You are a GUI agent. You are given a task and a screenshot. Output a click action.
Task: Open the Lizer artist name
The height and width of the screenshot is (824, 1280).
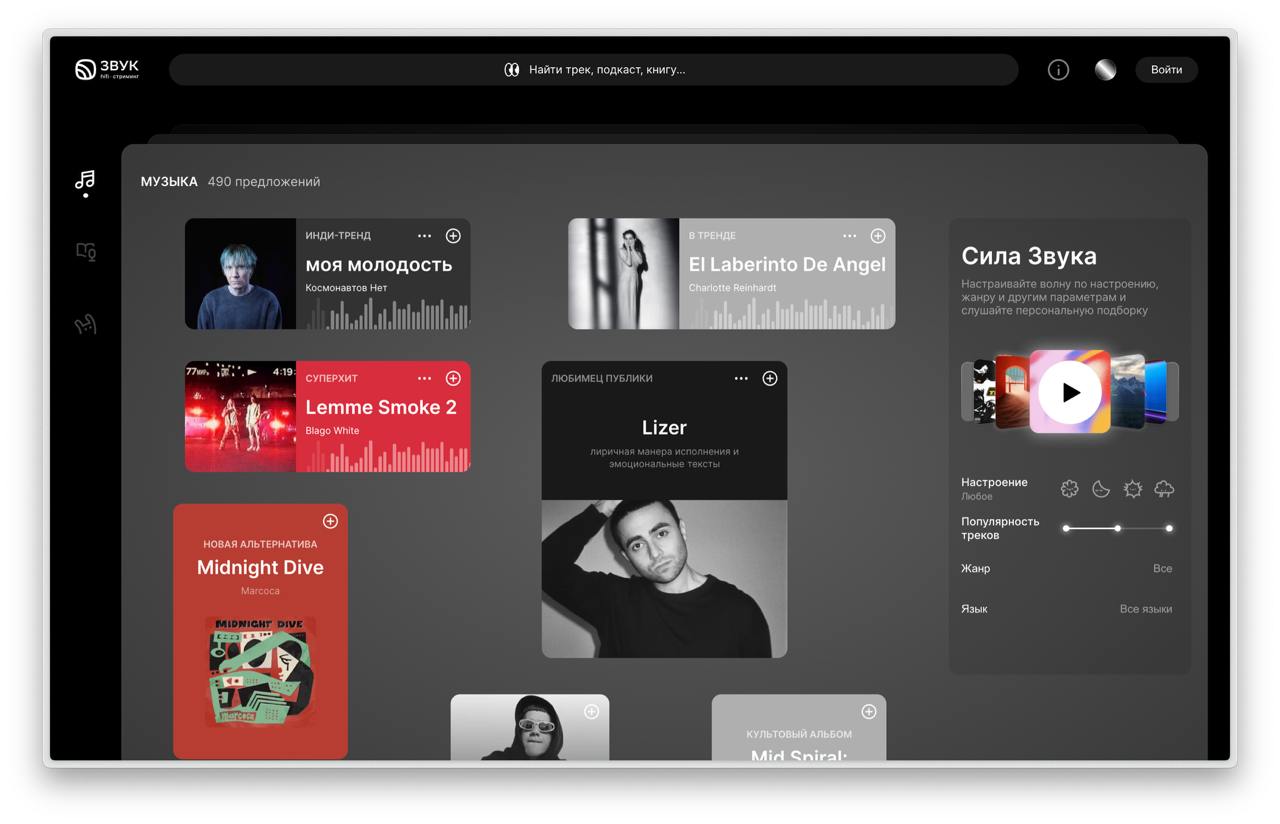coord(664,428)
